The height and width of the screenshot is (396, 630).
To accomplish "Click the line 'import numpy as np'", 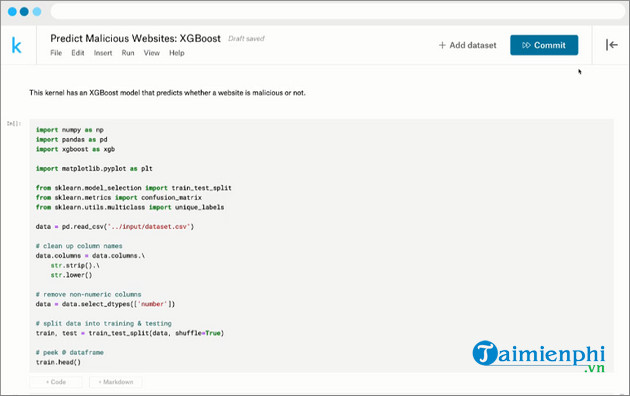I will [x=70, y=130].
